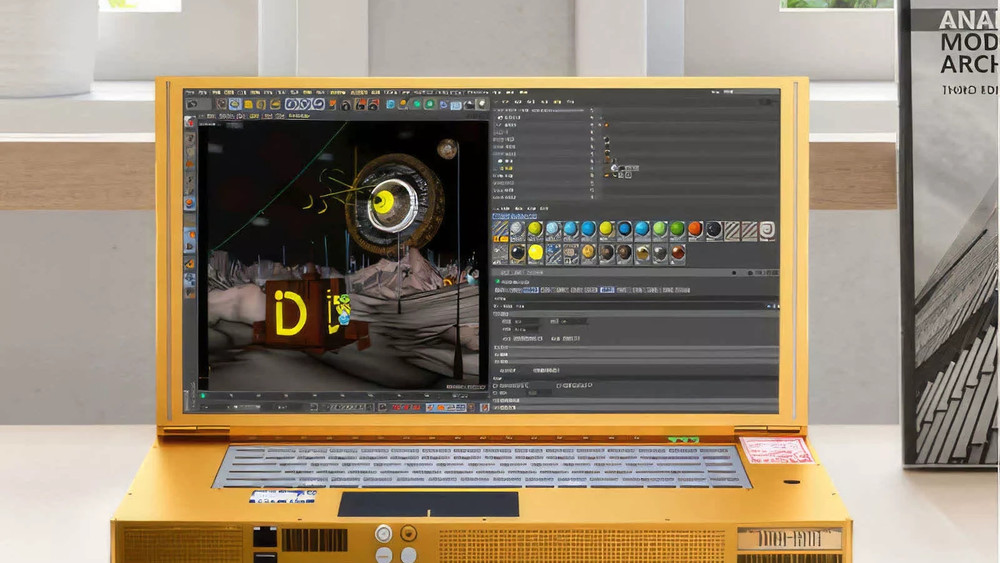Click the black ring icon in top toolbar
1000x563 pixels.
pyautogui.click(x=346, y=105)
